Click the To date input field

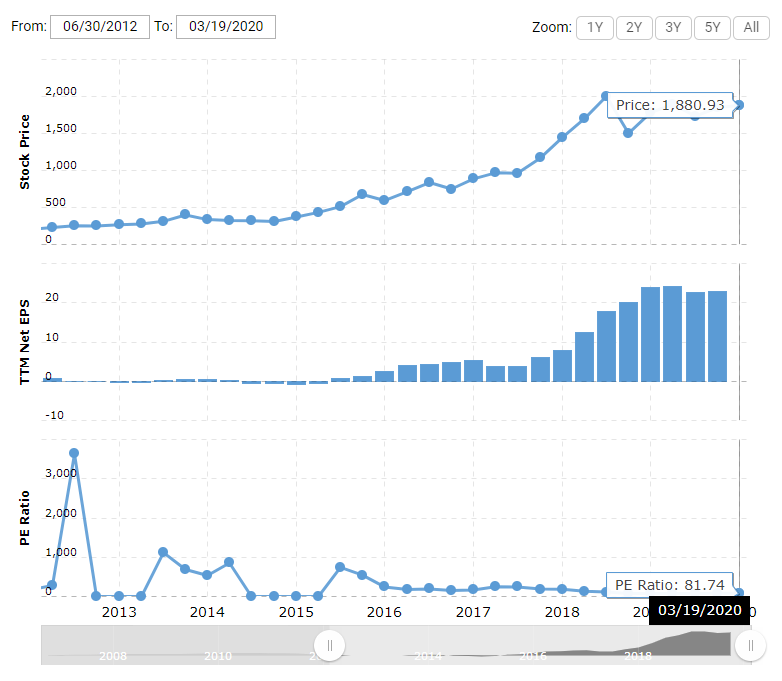tap(225, 26)
